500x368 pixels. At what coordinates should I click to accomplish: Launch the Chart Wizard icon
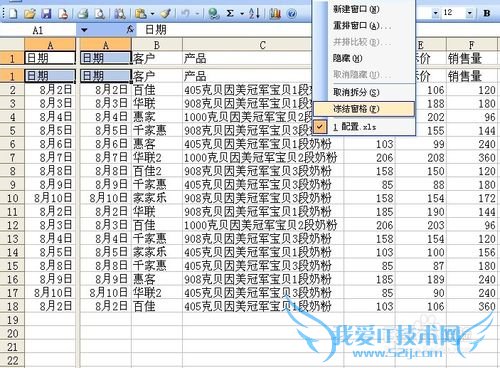click(x=275, y=14)
